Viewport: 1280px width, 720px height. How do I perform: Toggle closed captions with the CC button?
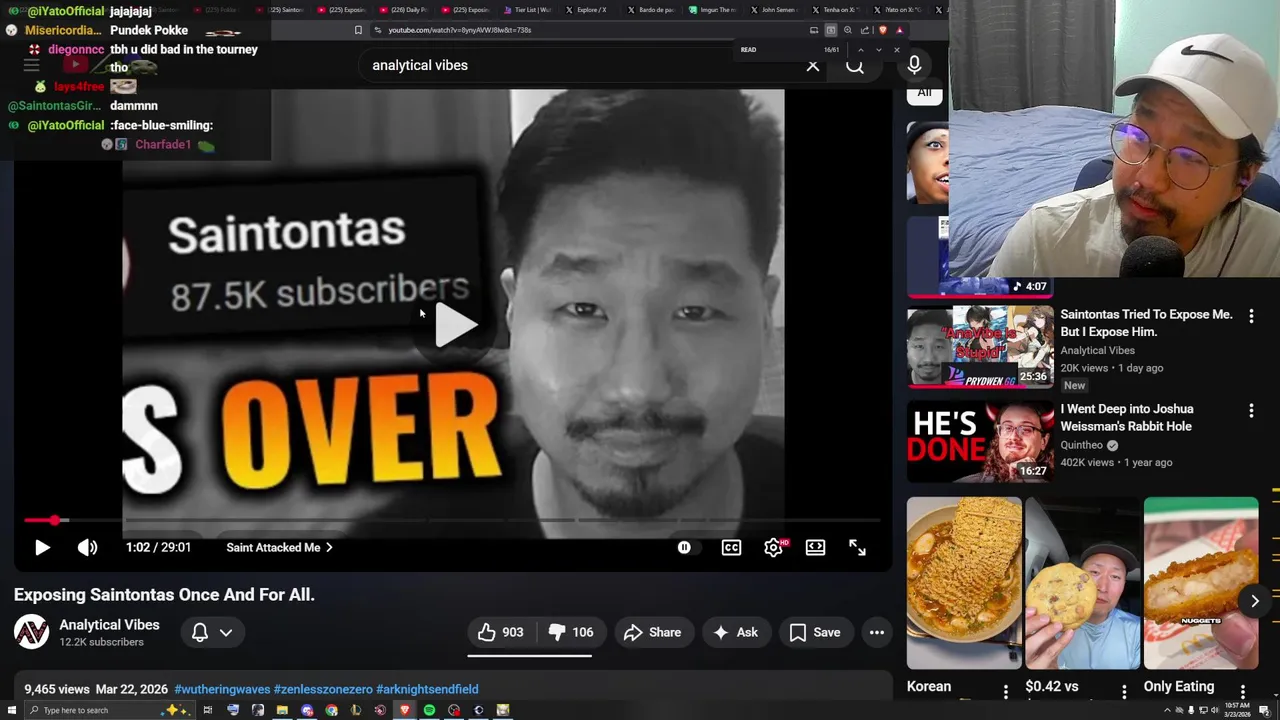click(x=732, y=547)
